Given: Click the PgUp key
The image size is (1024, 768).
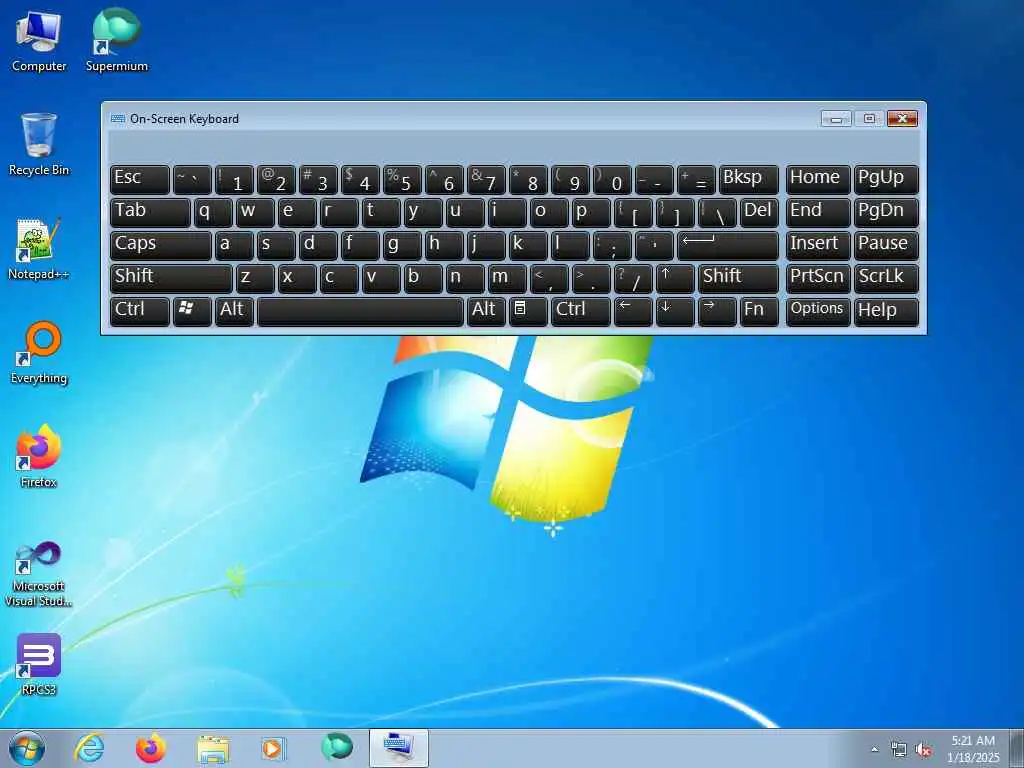Looking at the screenshot, I should coord(886,180).
